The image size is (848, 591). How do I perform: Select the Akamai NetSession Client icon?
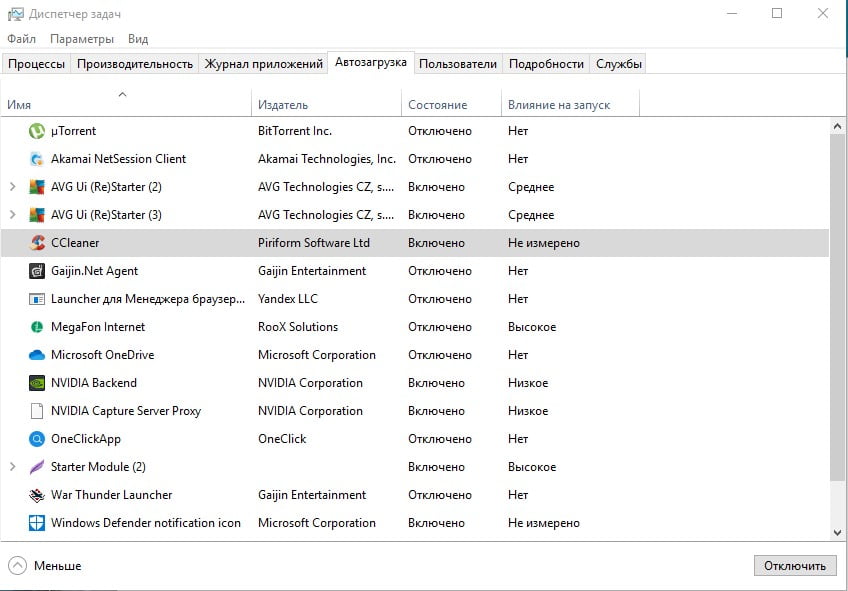pos(35,159)
